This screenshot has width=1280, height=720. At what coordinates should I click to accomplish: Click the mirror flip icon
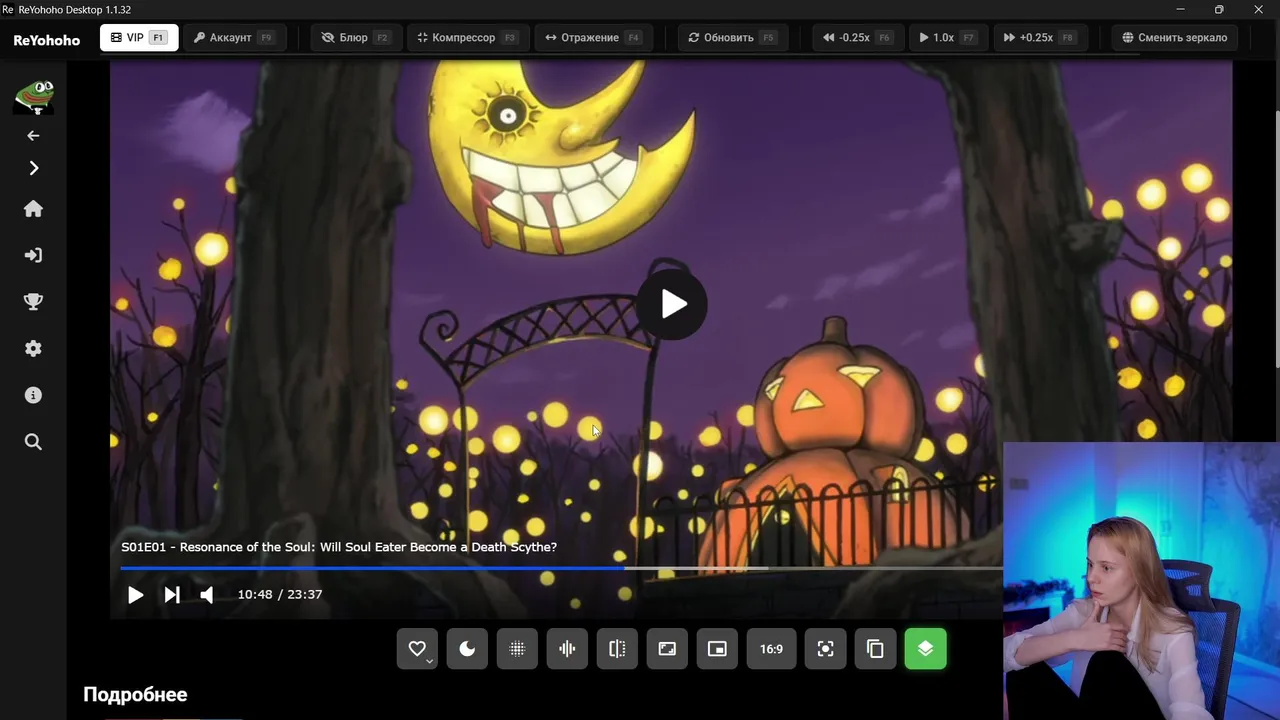(617, 649)
